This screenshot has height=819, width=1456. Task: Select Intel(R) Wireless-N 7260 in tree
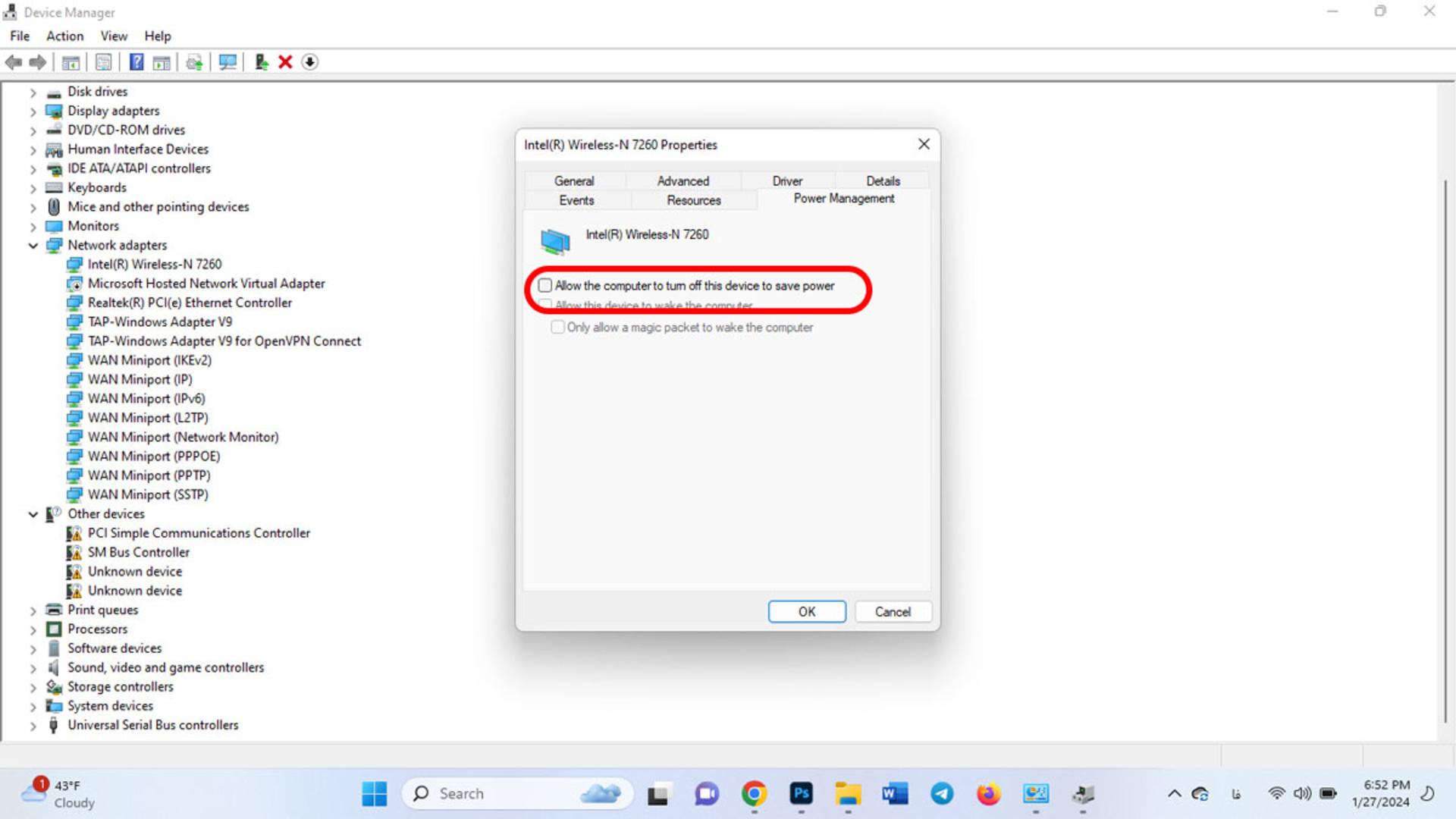[155, 264]
